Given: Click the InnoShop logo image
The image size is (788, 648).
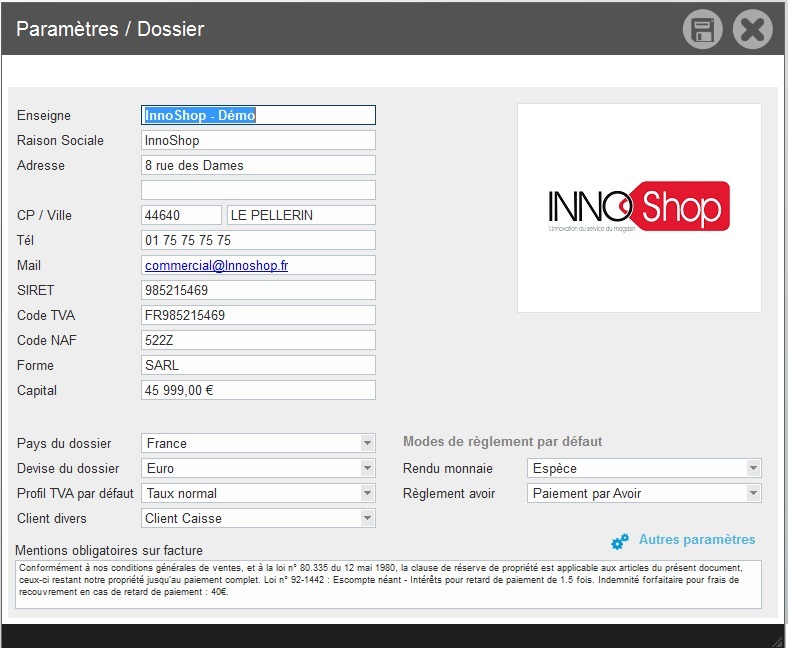Looking at the screenshot, I should (x=639, y=208).
